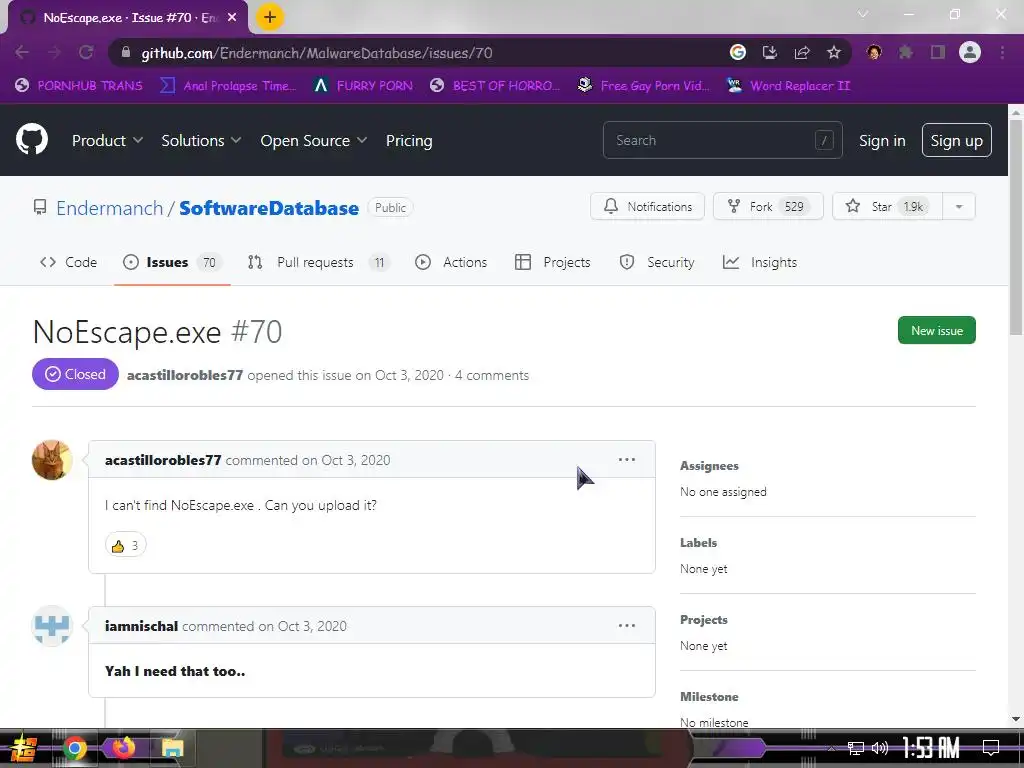Star the repository with the Star button
This screenshot has width=1024, height=768.
tap(888, 206)
